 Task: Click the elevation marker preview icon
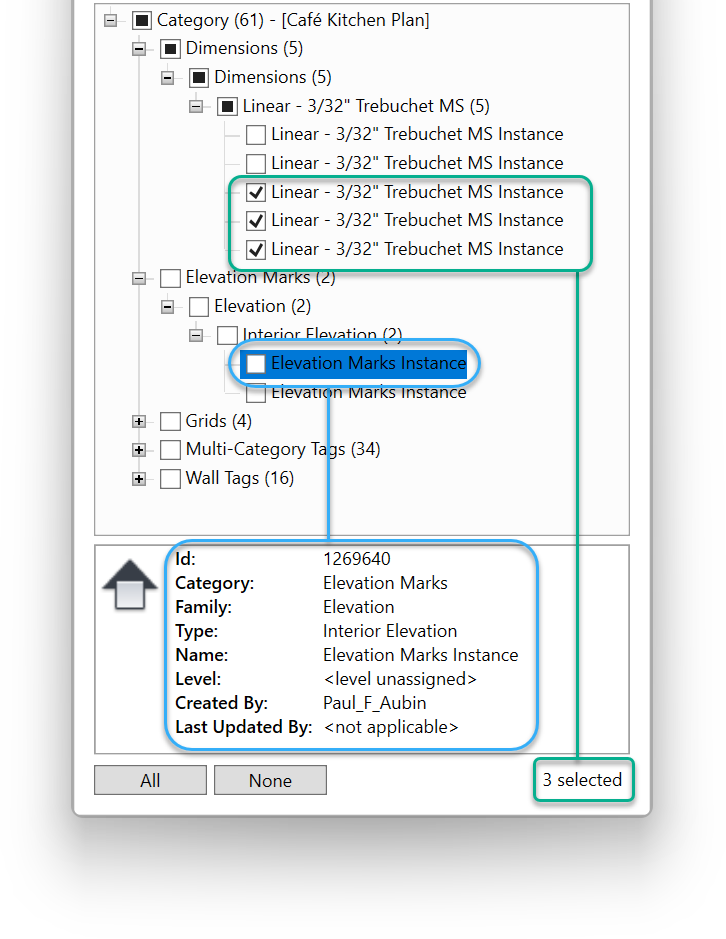tap(130, 585)
